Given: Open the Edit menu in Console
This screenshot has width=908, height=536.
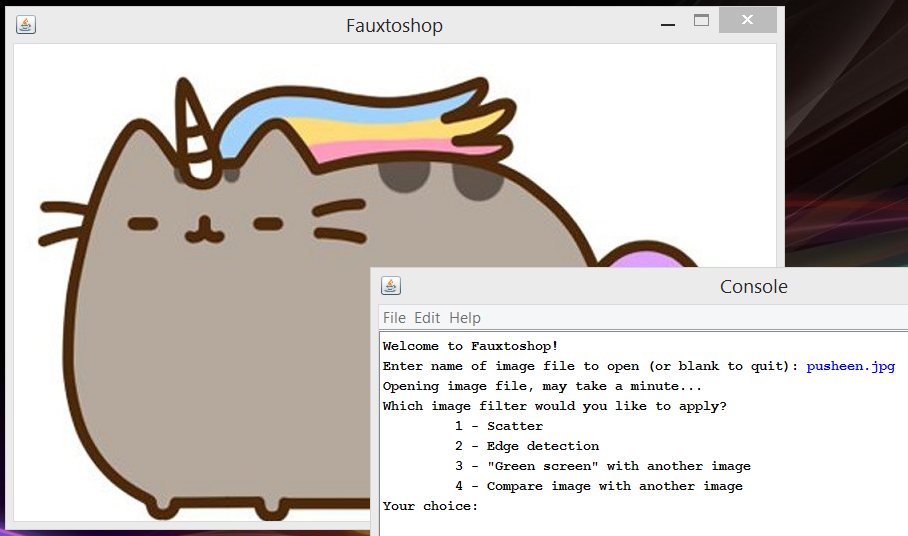Looking at the screenshot, I should point(427,318).
